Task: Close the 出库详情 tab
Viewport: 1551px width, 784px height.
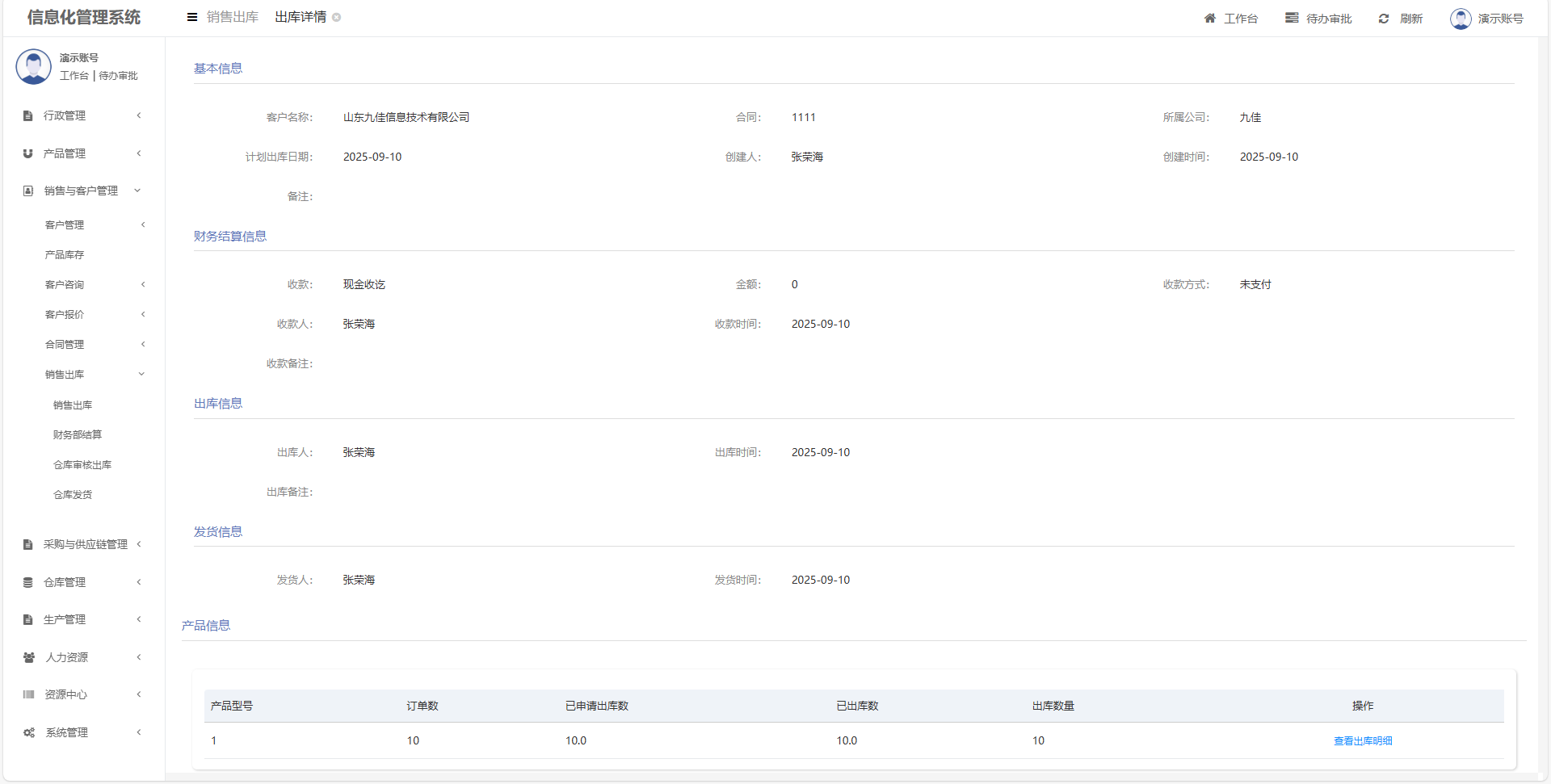Action: [x=337, y=18]
